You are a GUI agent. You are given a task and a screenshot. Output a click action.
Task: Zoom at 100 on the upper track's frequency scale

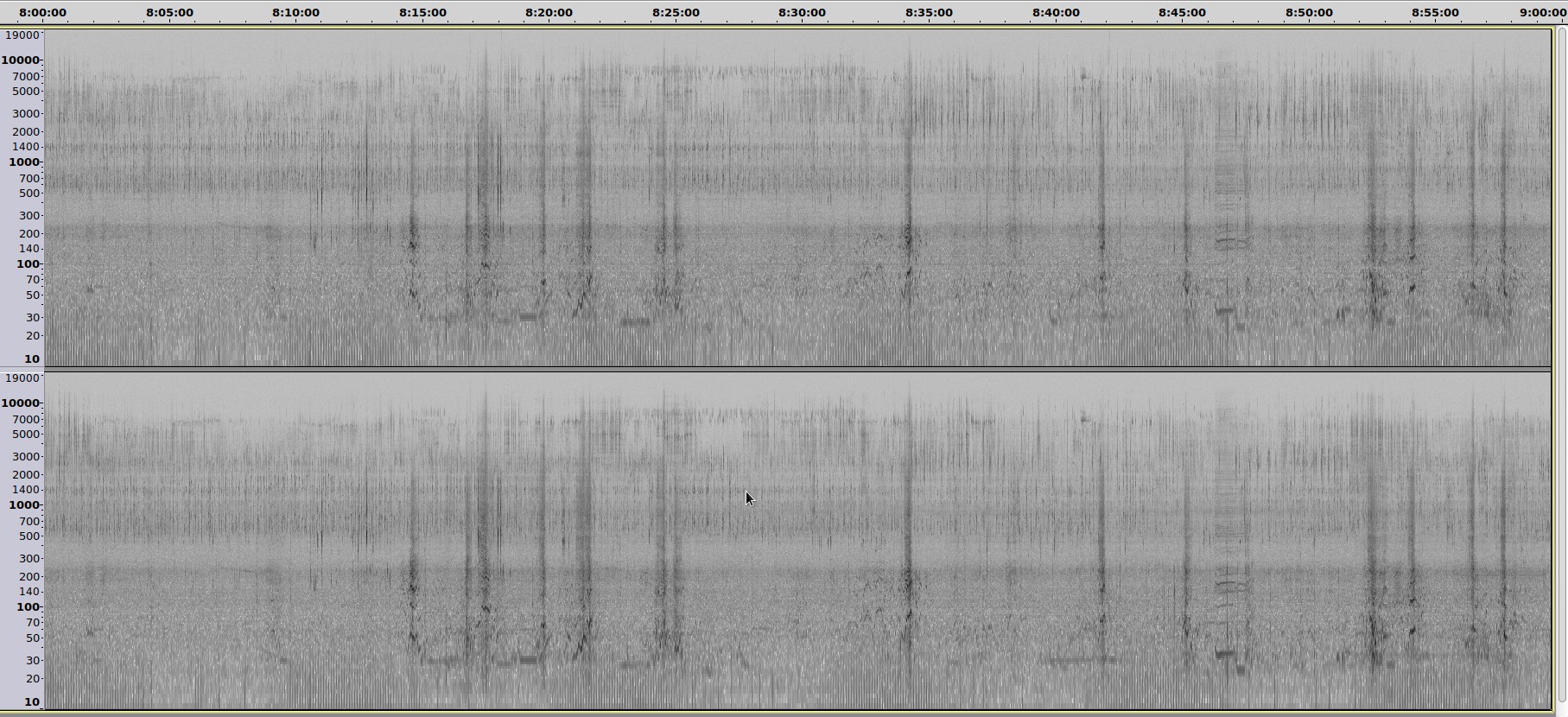point(28,264)
